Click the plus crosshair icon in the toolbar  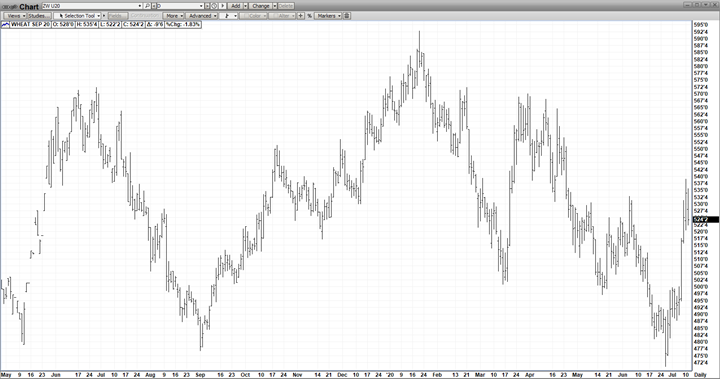point(300,16)
